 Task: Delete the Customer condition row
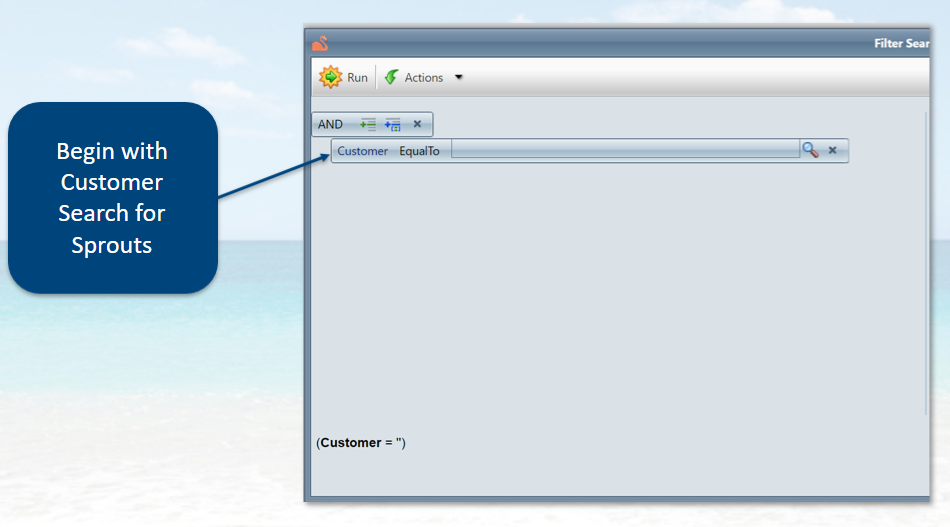(832, 151)
